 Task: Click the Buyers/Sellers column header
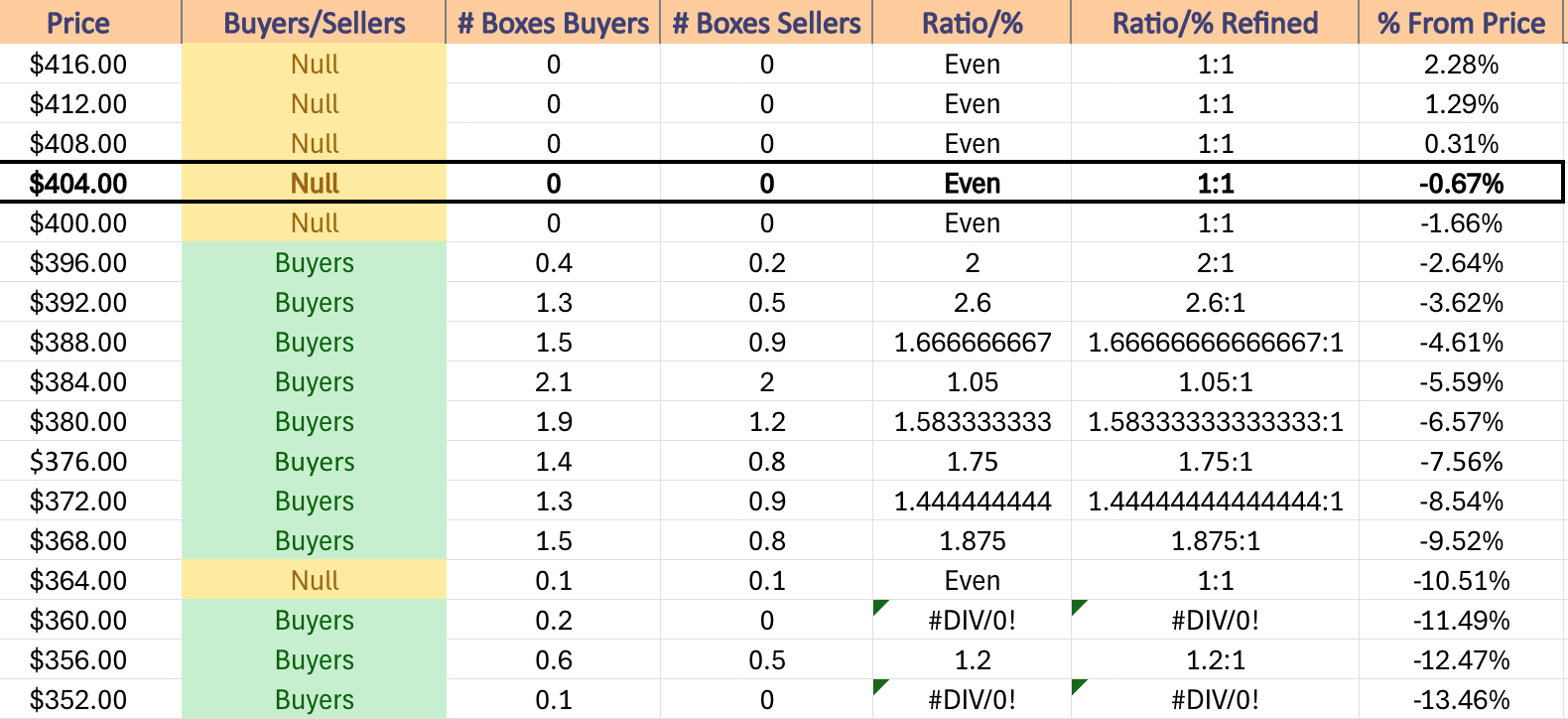pyautogui.click(x=314, y=22)
